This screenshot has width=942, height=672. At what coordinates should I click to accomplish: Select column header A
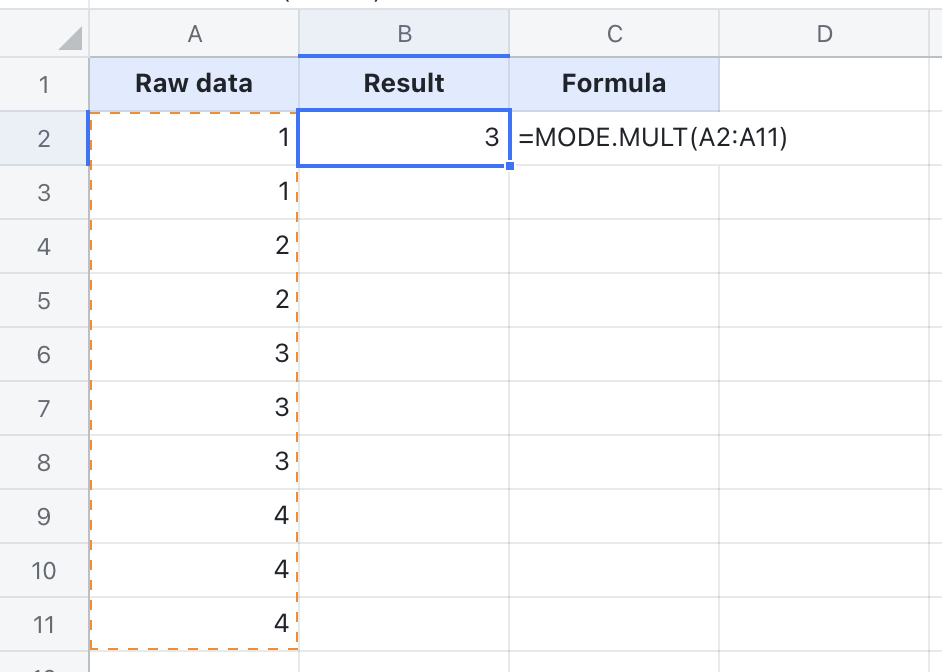pos(193,33)
